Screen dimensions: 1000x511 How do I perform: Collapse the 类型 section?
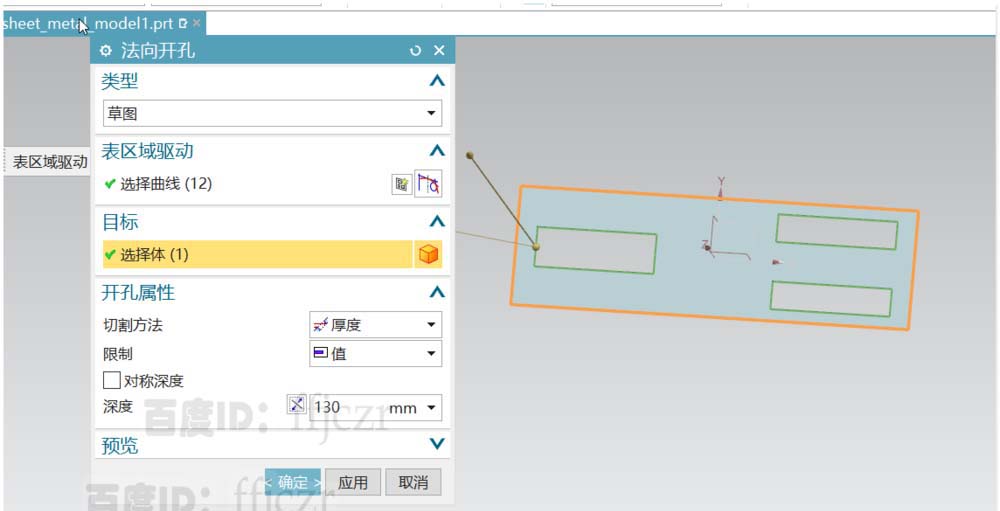pyautogui.click(x=437, y=81)
